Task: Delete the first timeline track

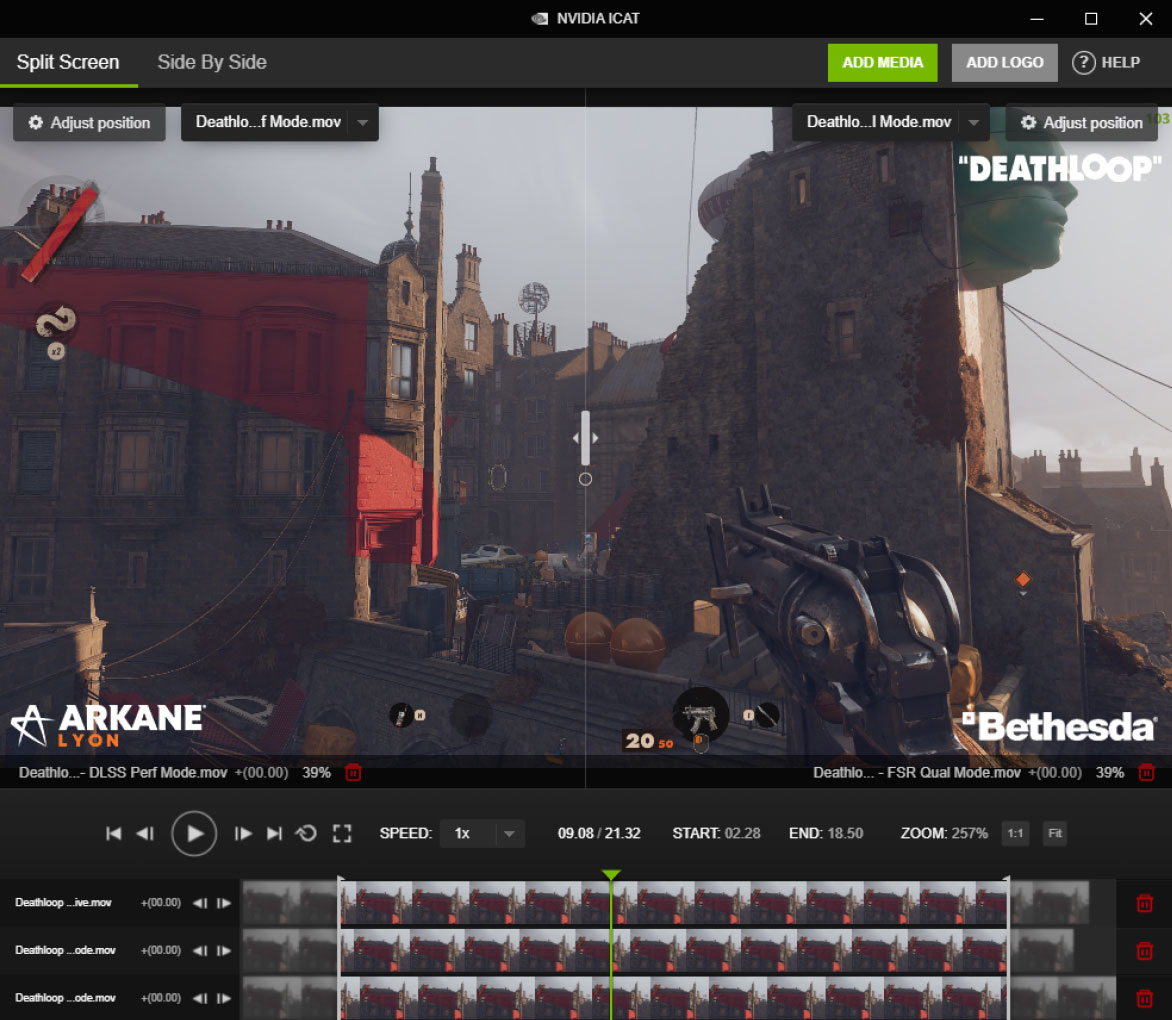Action: pos(1144,904)
